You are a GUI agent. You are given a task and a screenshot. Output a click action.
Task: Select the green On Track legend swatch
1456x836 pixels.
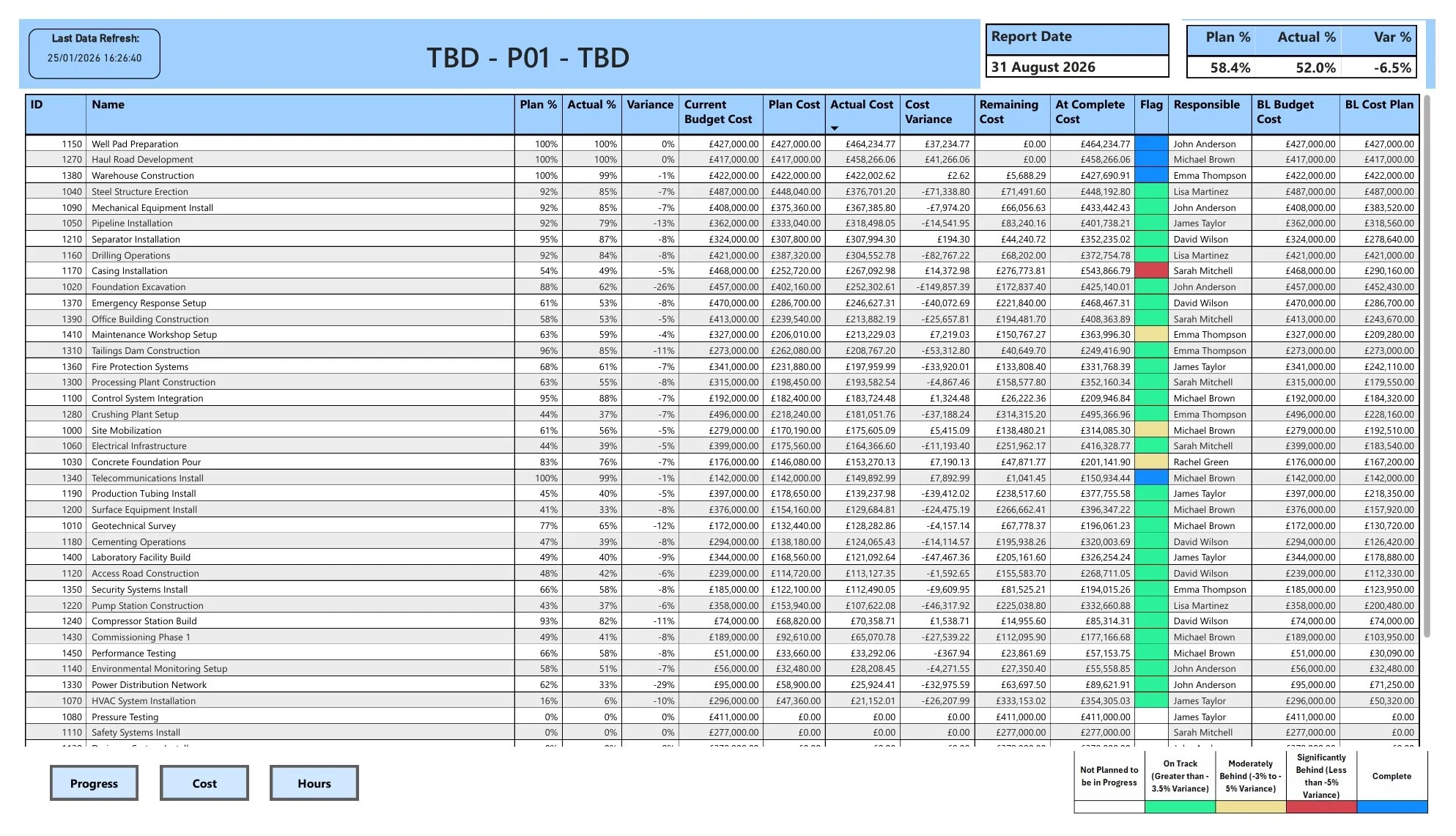(1181, 808)
